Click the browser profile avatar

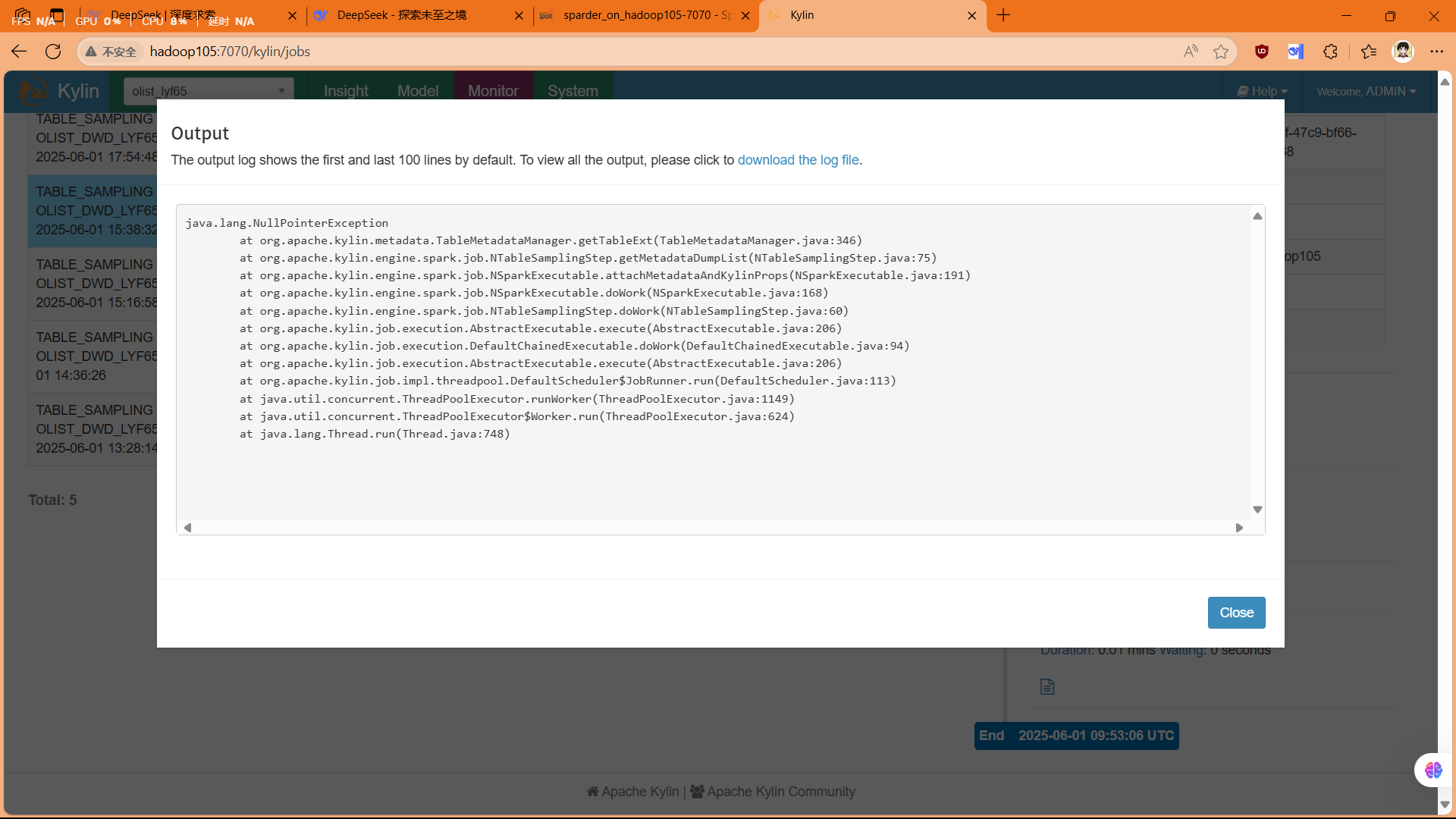[x=1403, y=52]
